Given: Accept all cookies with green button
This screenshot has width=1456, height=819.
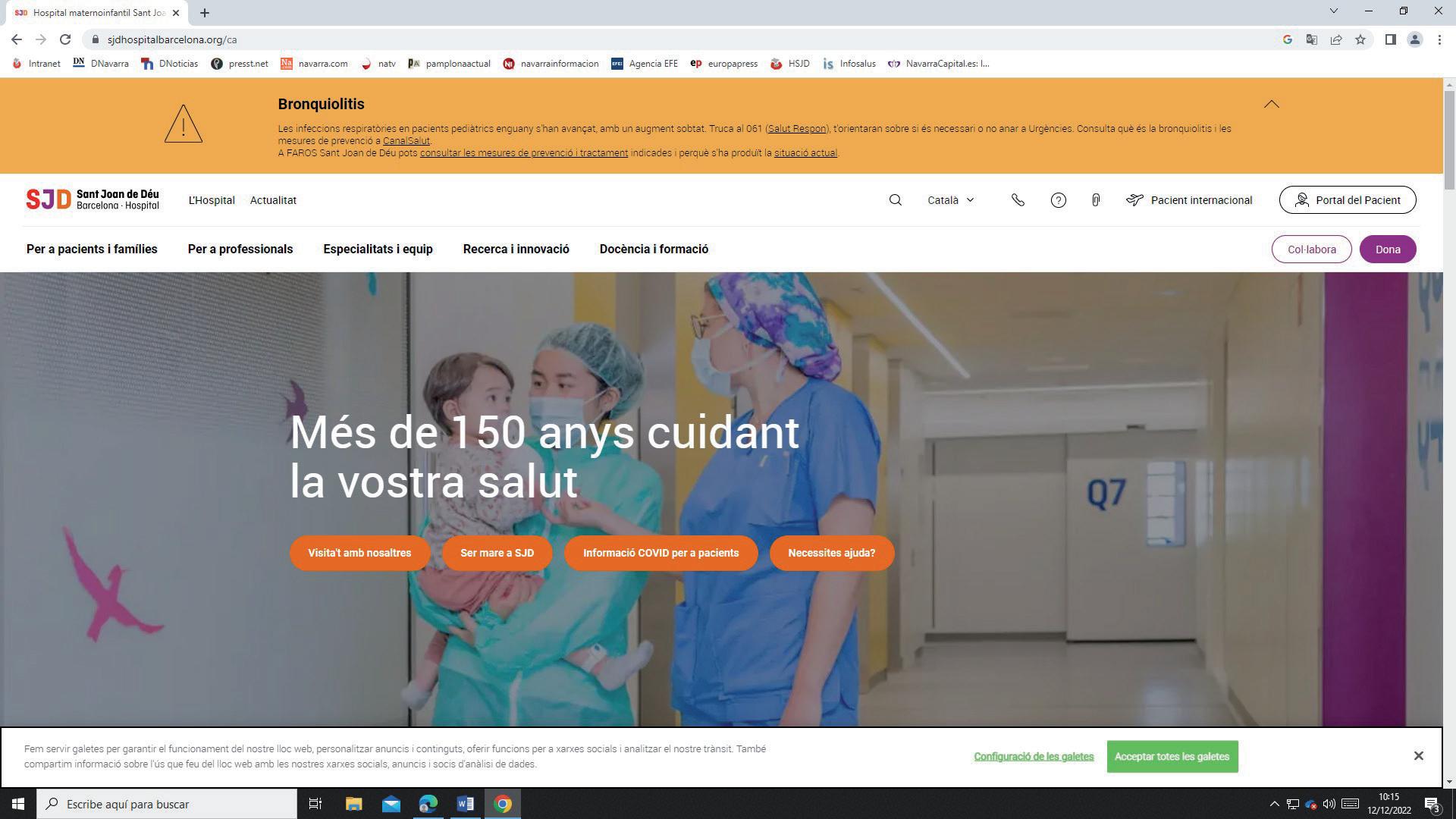Looking at the screenshot, I should tap(1172, 757).
